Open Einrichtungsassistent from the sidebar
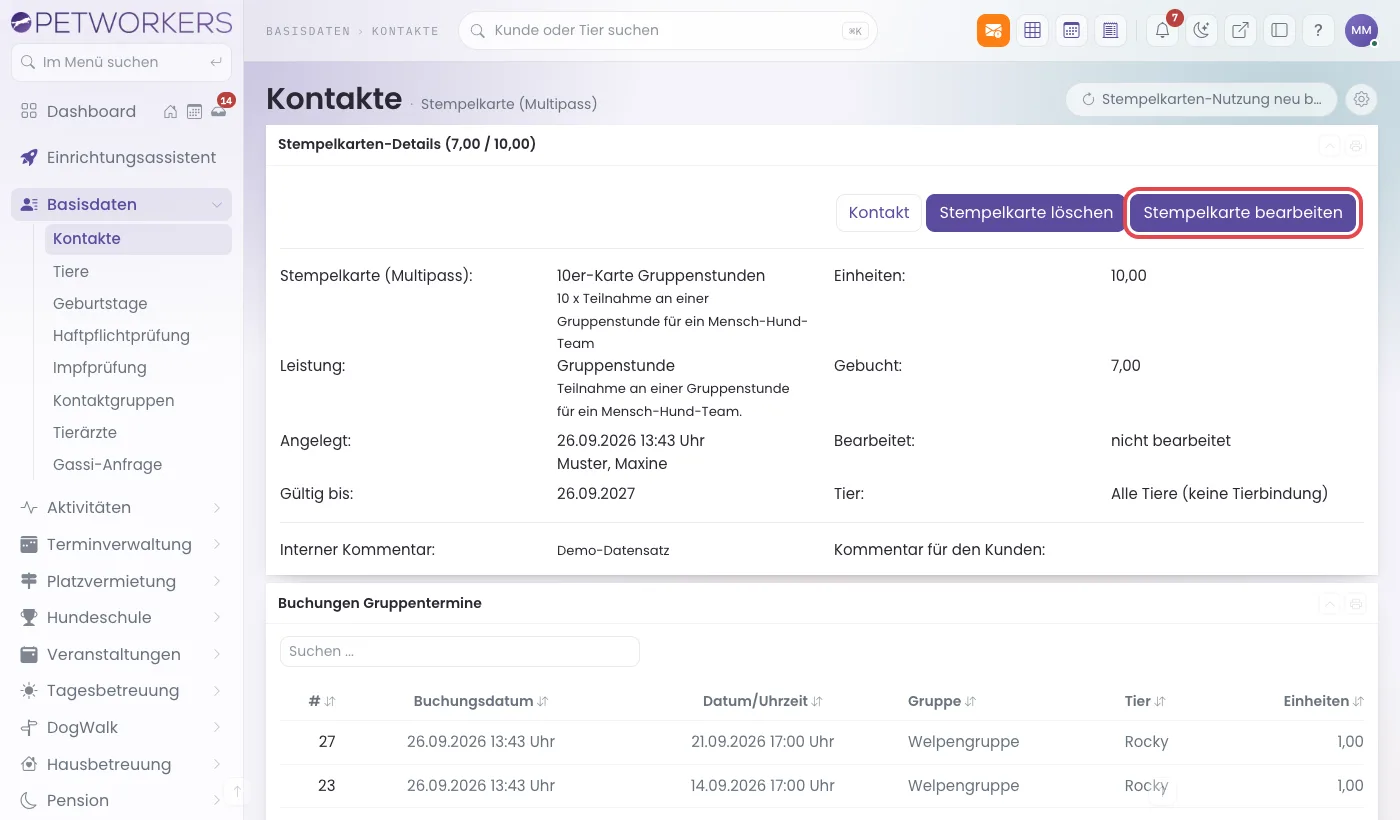This screenshot has width=1400, height=820. point(121,157)
